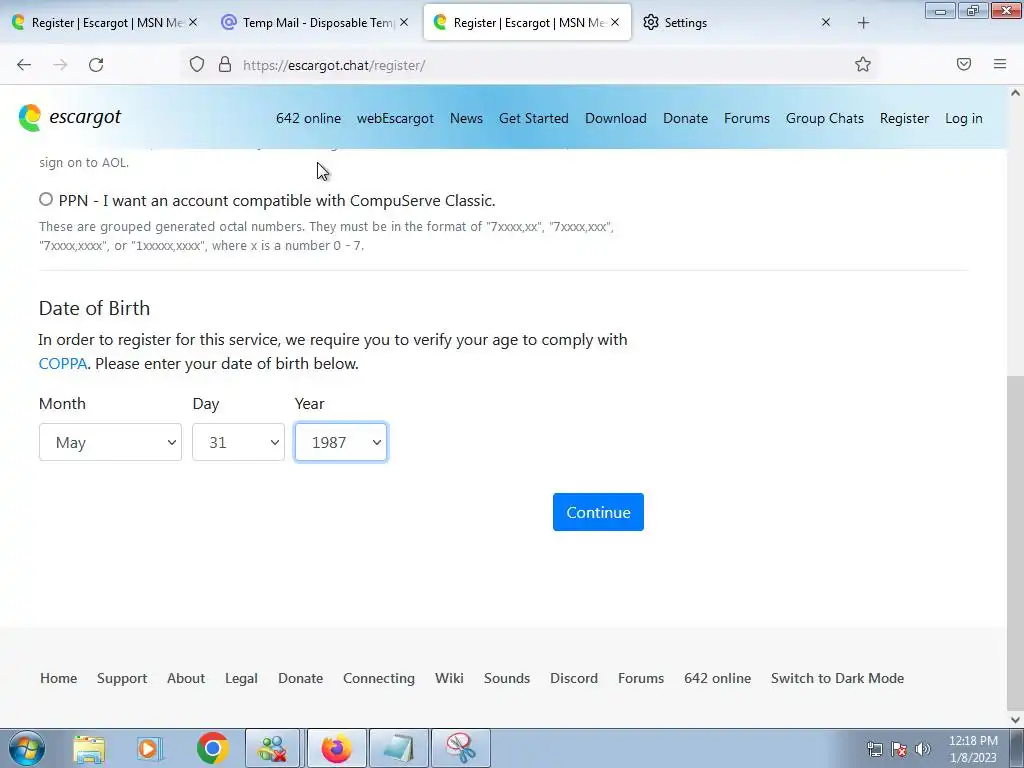Click the network tray icon

click(x=874, y=749)
